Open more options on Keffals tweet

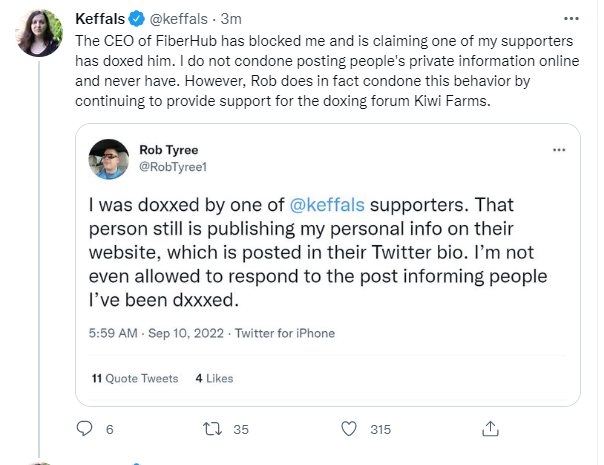[570, 18]
